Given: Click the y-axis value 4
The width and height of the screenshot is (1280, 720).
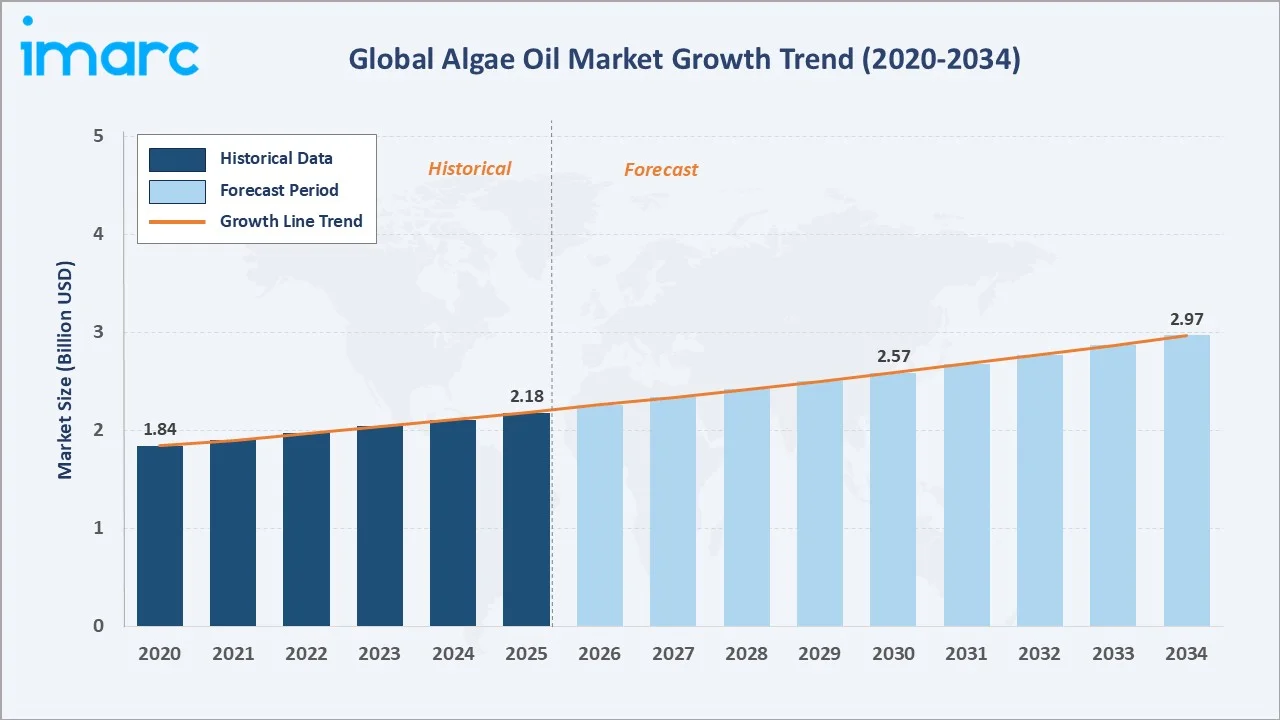Looking at the screenshot, I should 98,235.
